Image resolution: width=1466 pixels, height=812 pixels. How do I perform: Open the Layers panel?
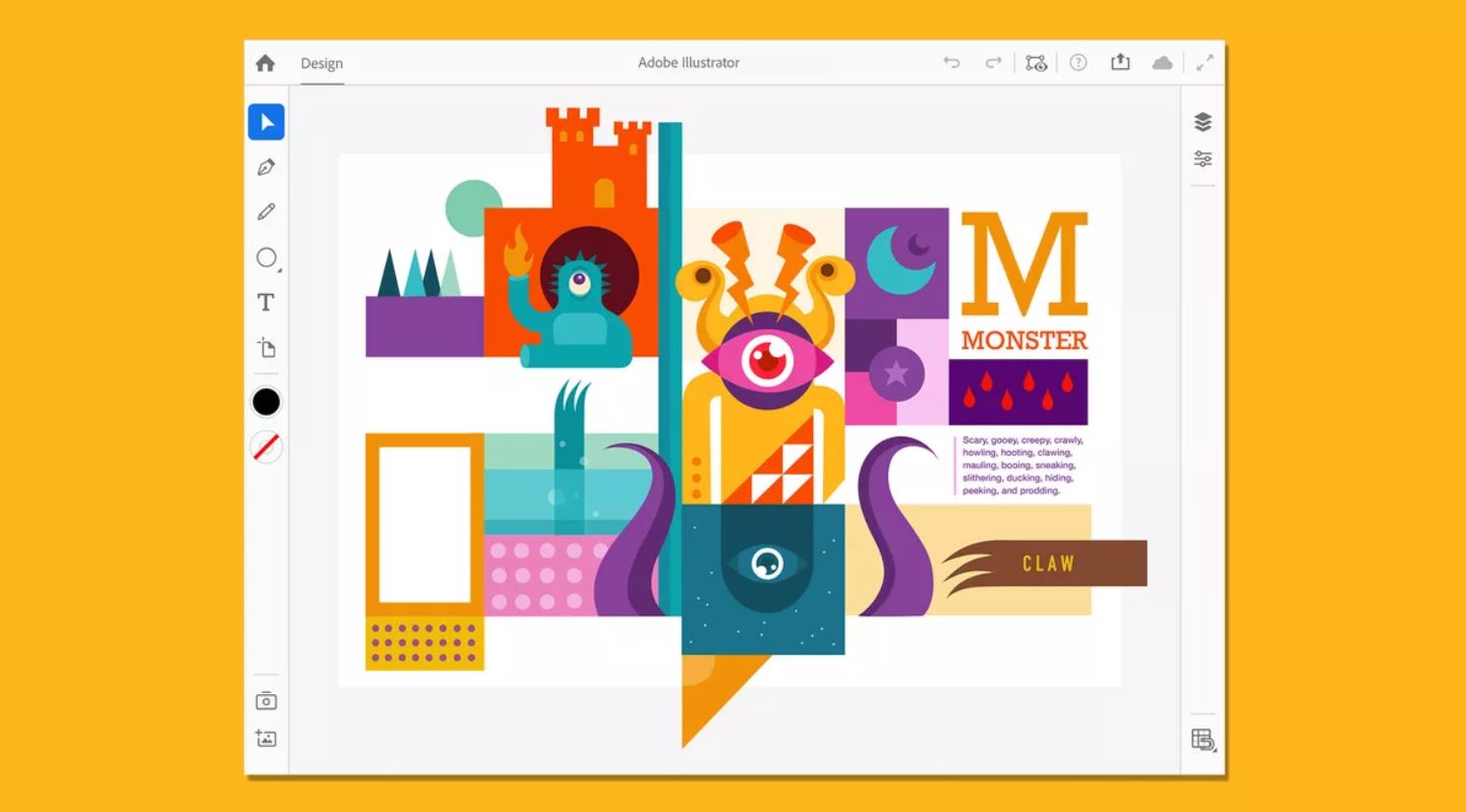tap(1202, 122)
